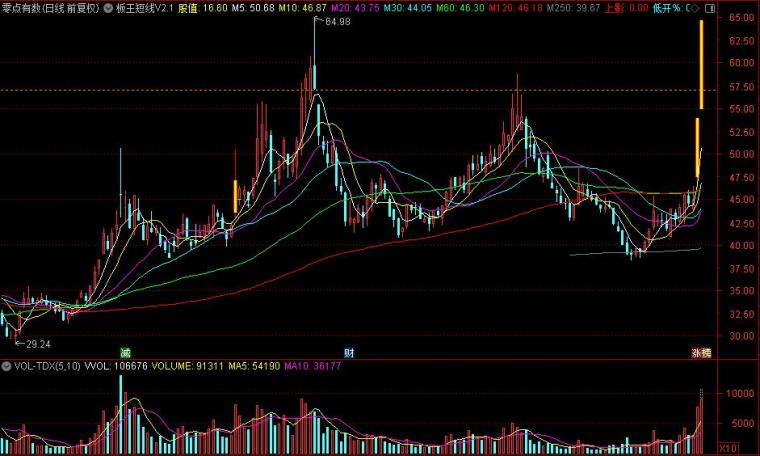Click the purple MA10 volume readout
The width and height of the screenshot is (760, 456).
(313, 366)
